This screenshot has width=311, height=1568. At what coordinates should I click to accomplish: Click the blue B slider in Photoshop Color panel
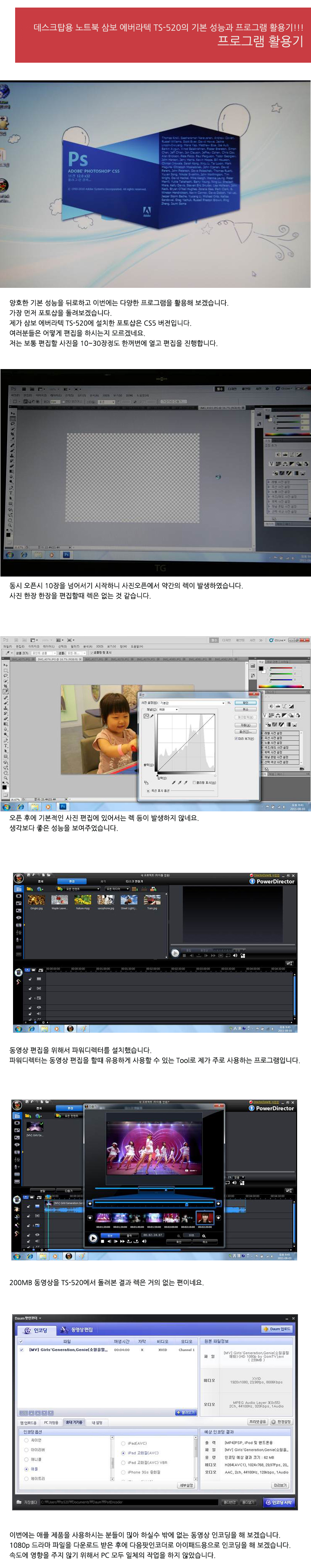point(281,680)
